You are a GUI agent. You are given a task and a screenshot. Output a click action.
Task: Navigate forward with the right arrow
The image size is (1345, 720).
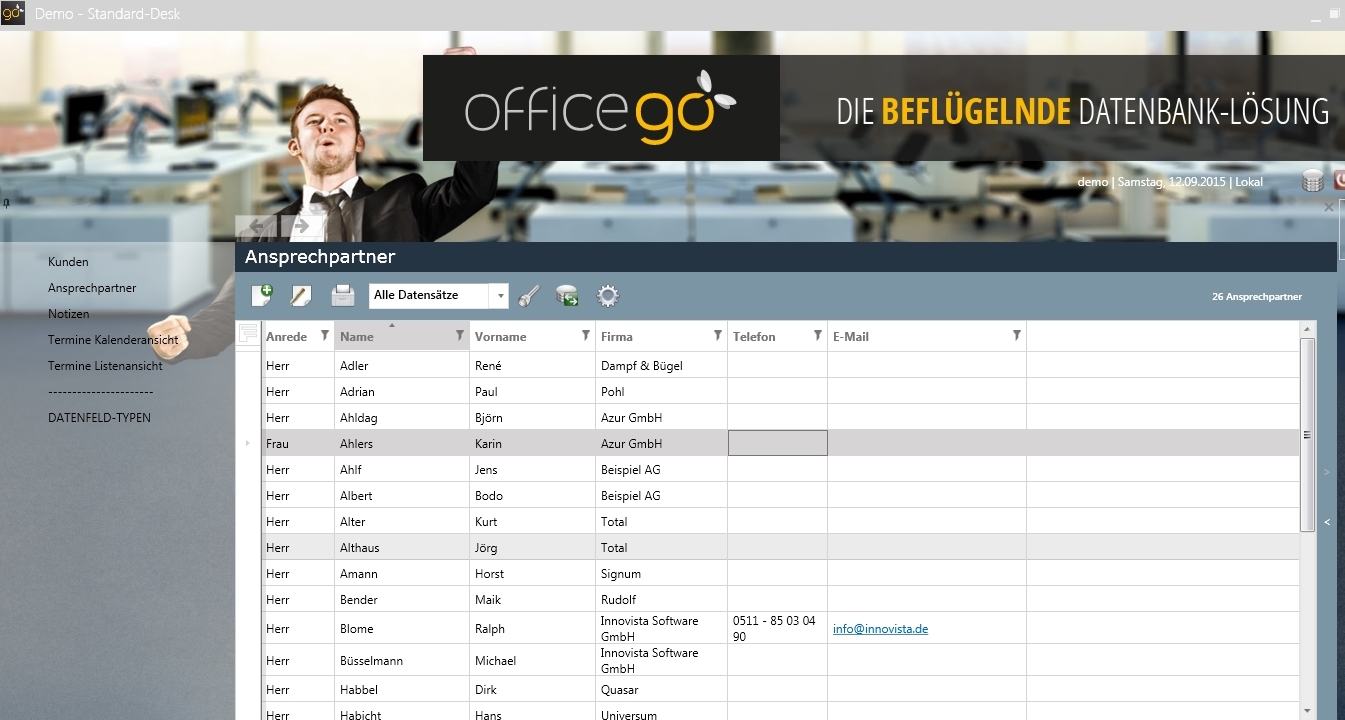point(302,226)
